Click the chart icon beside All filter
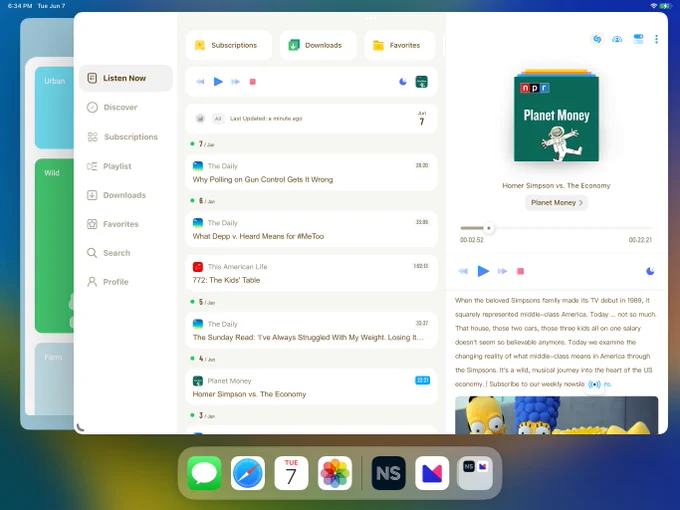 (200, 118)
